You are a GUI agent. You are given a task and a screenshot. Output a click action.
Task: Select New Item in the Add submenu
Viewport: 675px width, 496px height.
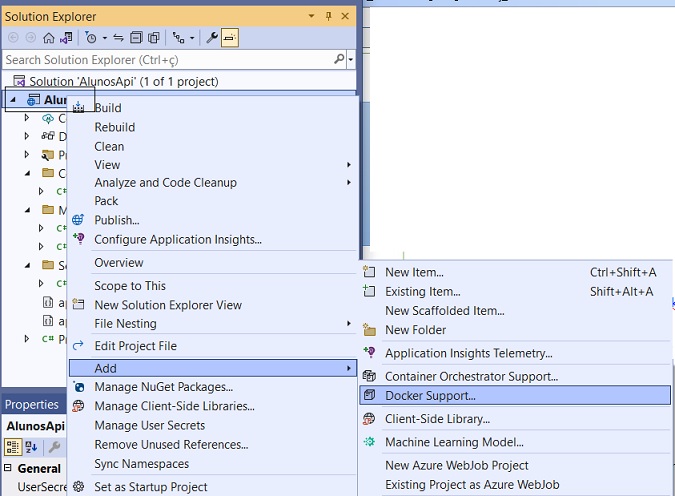coord(414,272)
